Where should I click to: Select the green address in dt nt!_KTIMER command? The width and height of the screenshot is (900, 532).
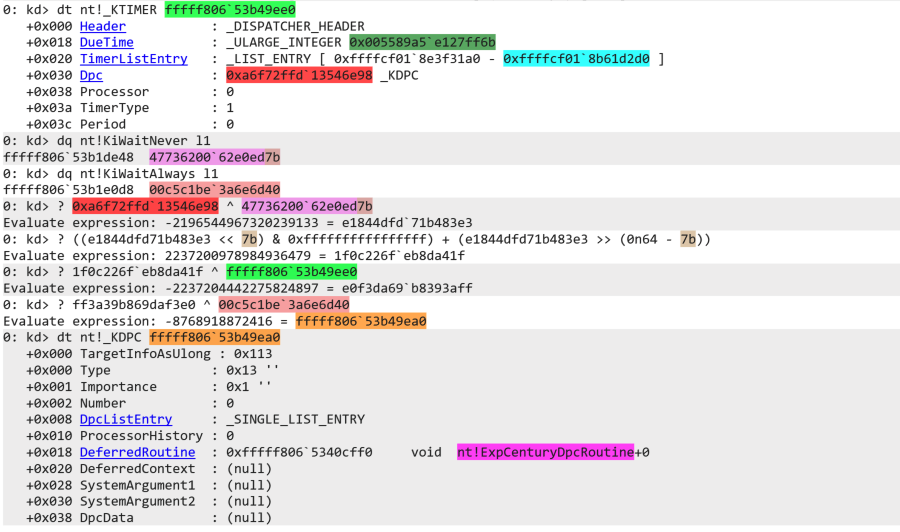[230, 10]
